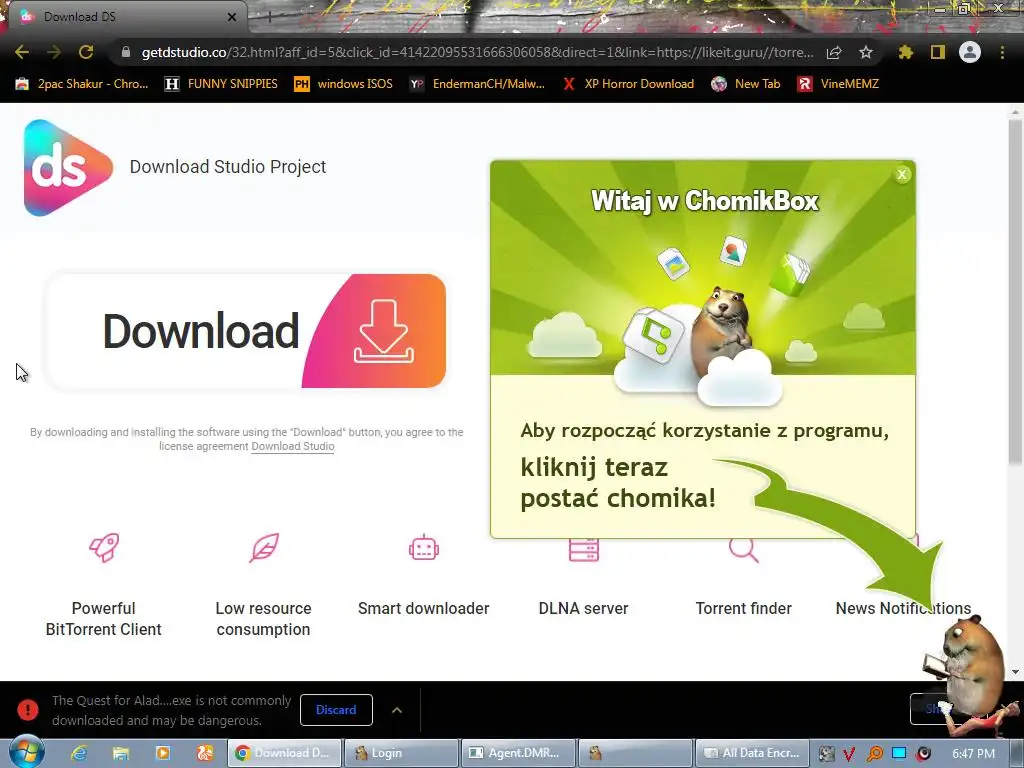Click the robot Smart downloader icon
The width and height of the screenshot is (1024, 768).
click(x=424, y=547)
